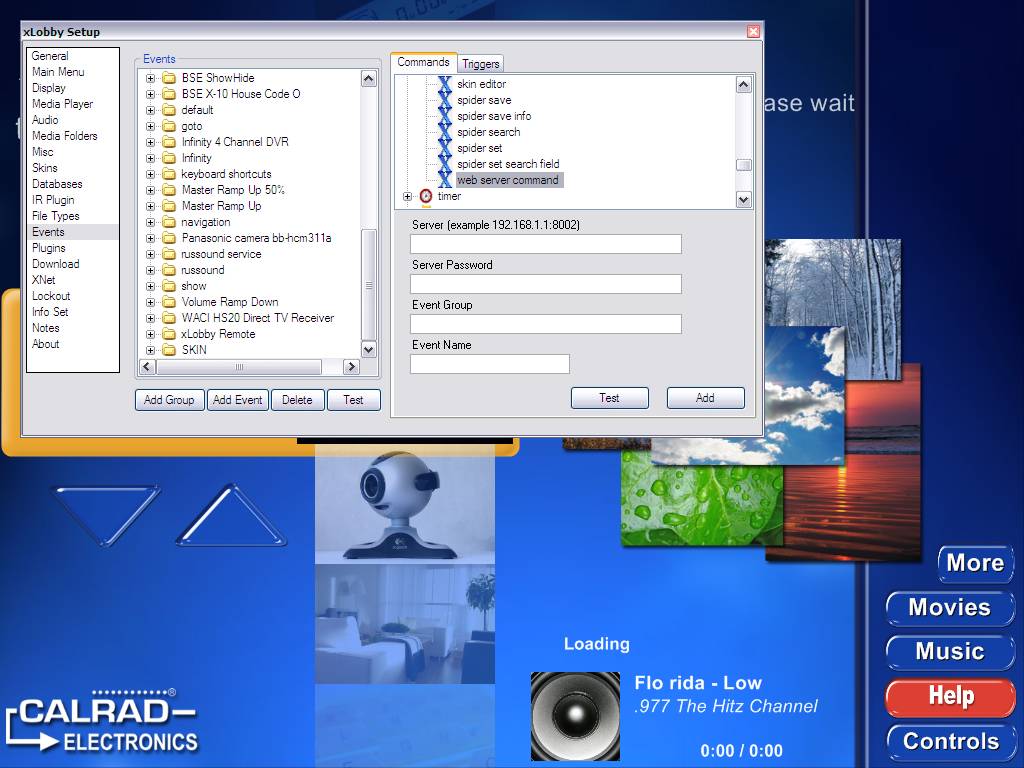
Task: Click the More skin button
Action: pos(975,563)
